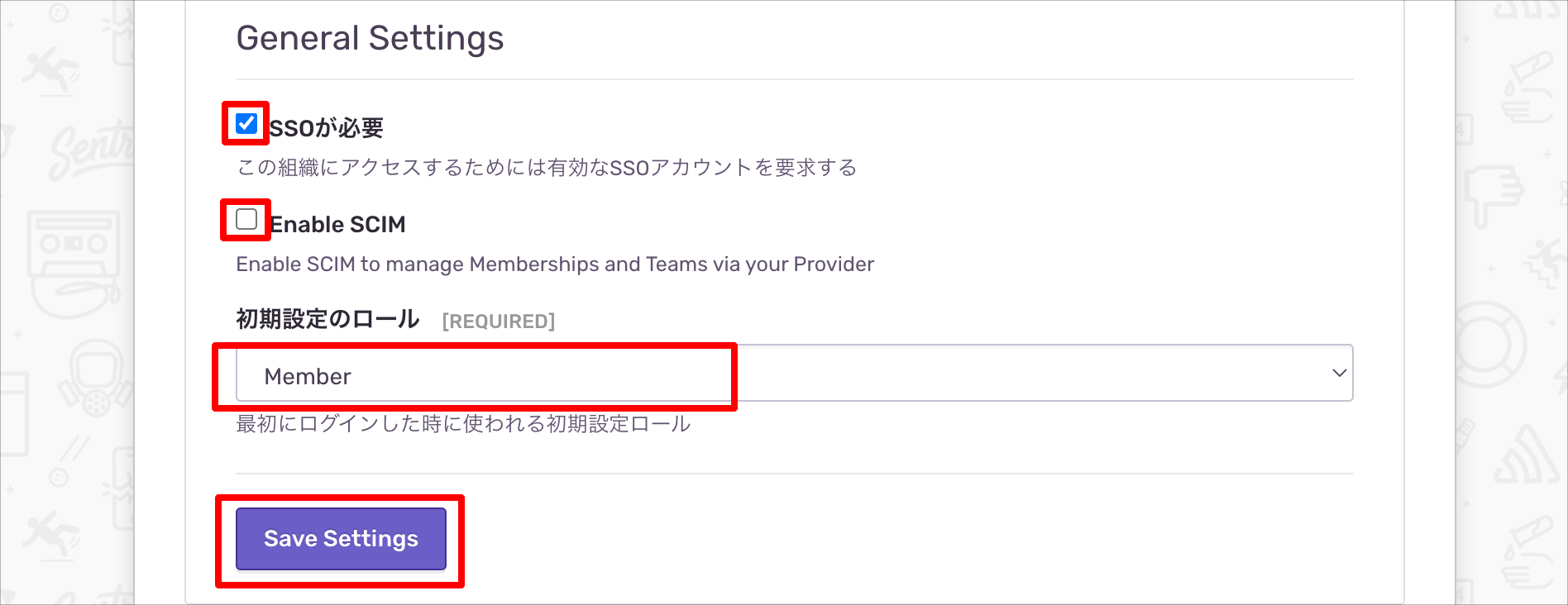Click the Save Settings button
Viewport: 1568px width, 605px height.
point(341,539)
